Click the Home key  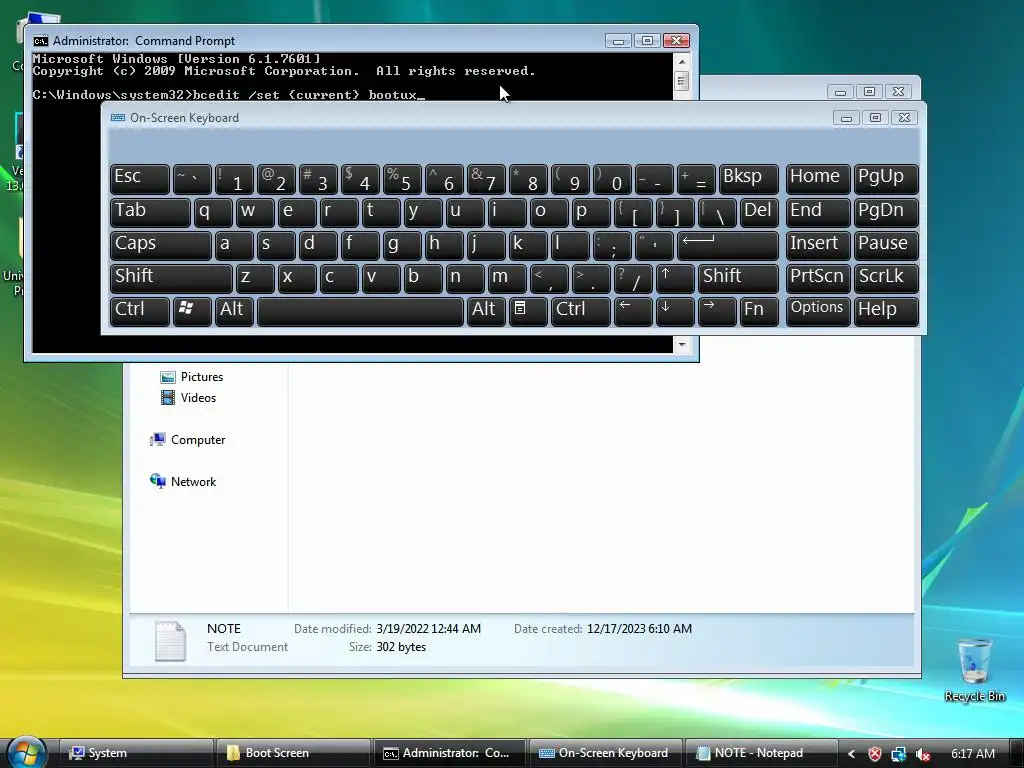click(818, 179)
